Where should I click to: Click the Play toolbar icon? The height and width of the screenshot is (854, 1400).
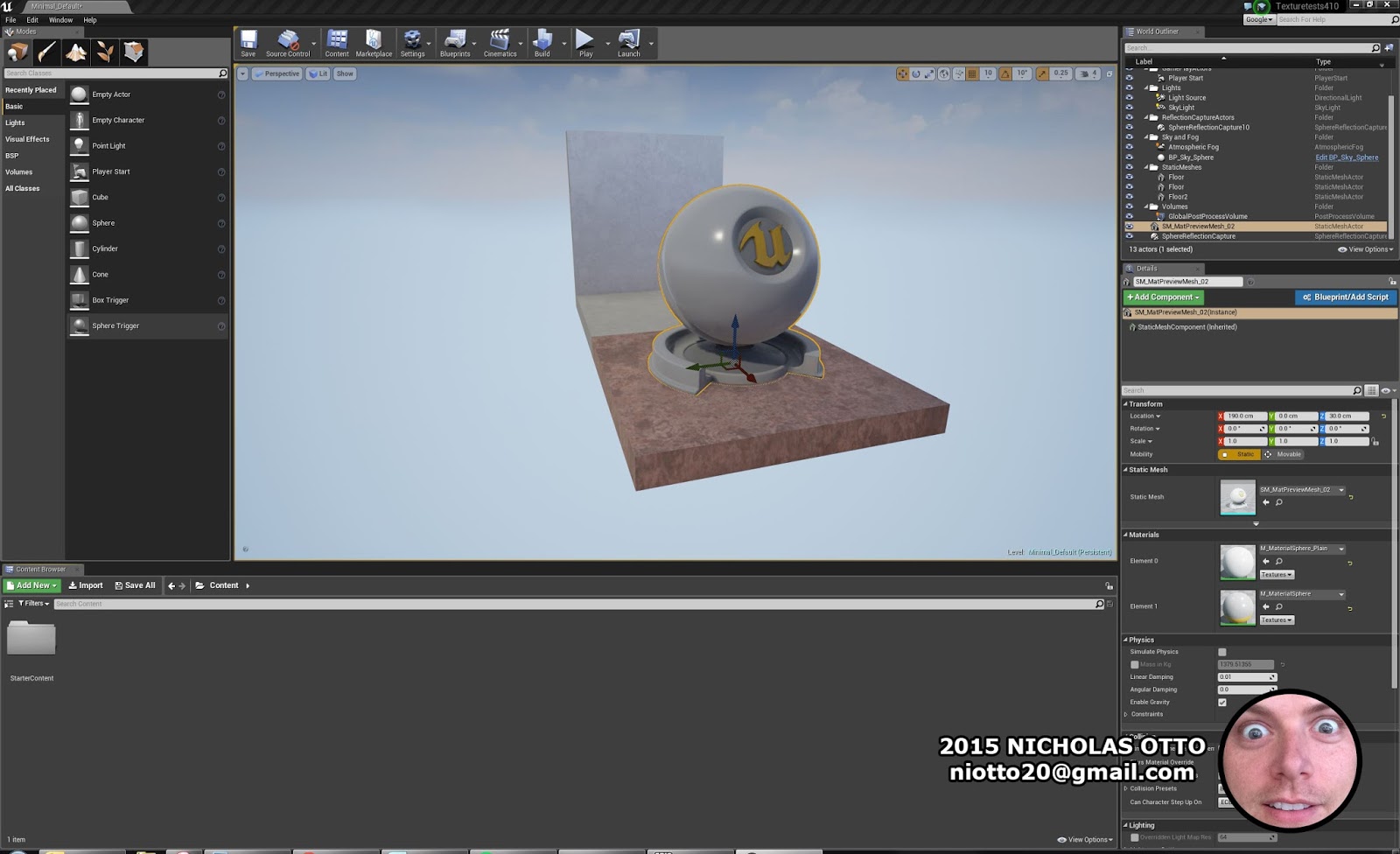(x=585, y=43)
